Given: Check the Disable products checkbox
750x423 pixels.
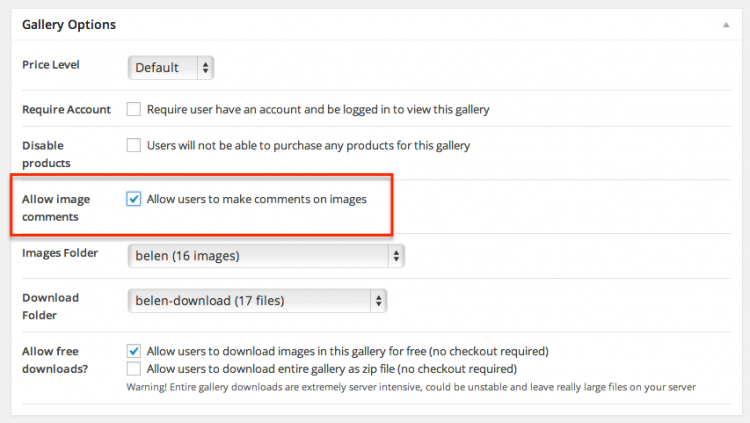Looking at the screenshot, I should click(x=133, y=145).
